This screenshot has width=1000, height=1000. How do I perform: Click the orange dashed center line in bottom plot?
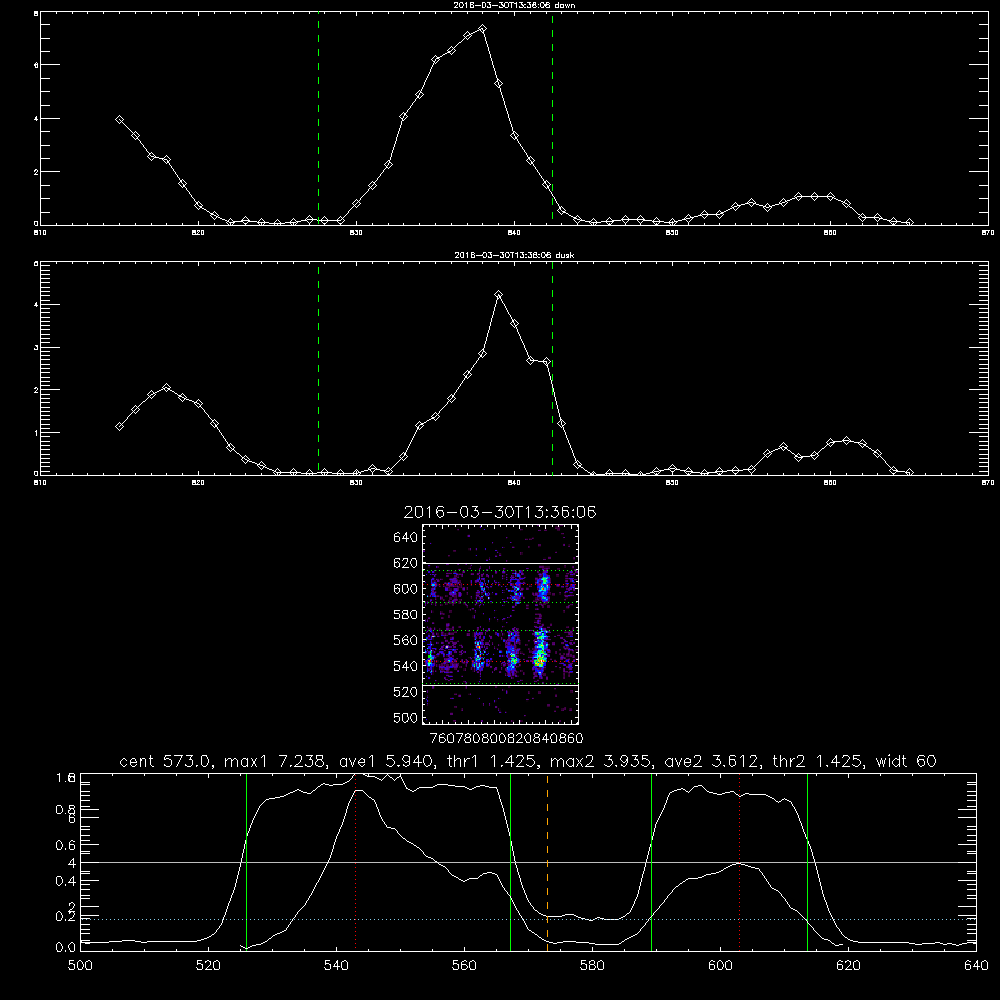[x=547, y=862]
